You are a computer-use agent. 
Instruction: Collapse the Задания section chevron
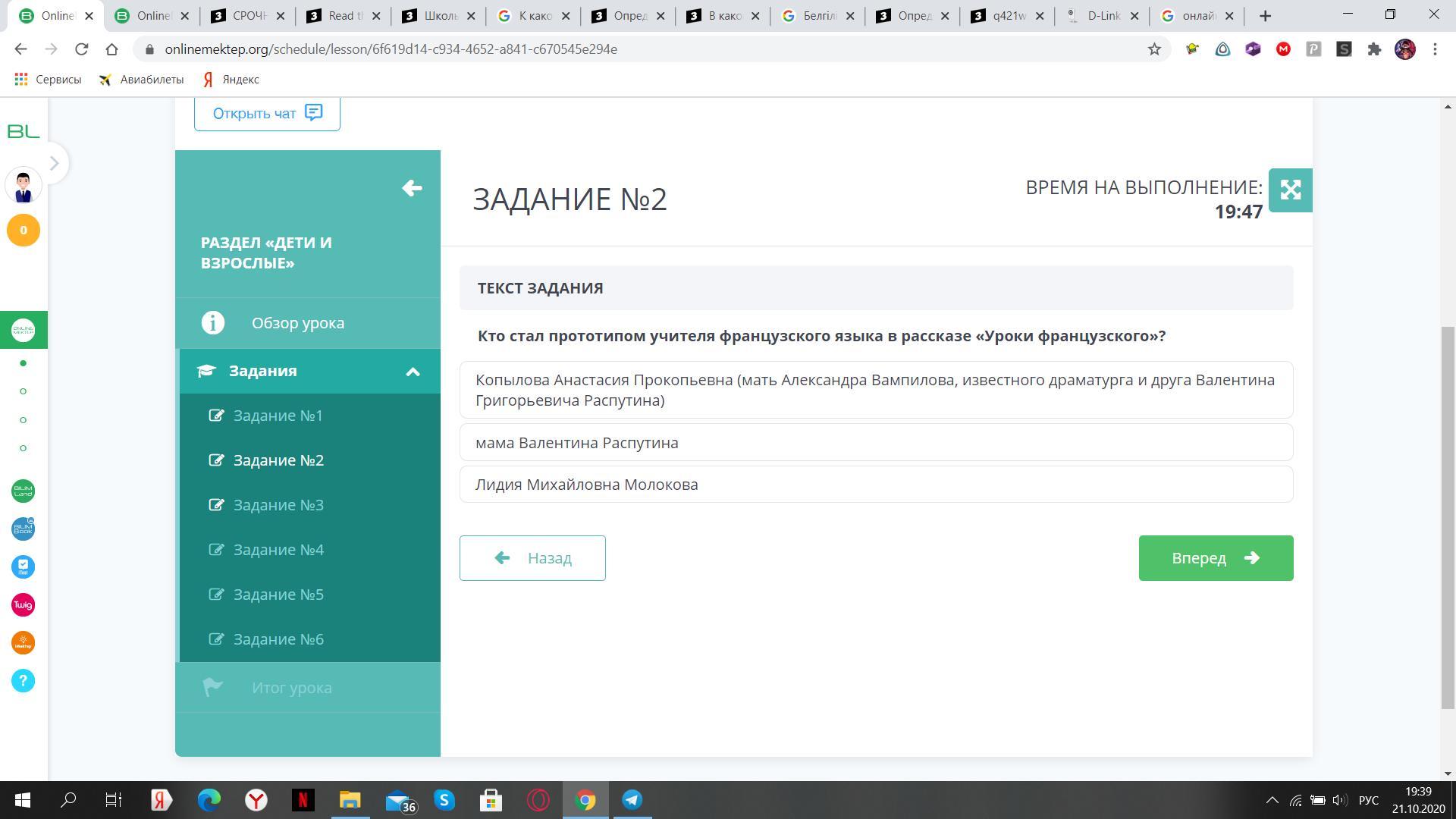pyautogui.click(x=413, y=372)
